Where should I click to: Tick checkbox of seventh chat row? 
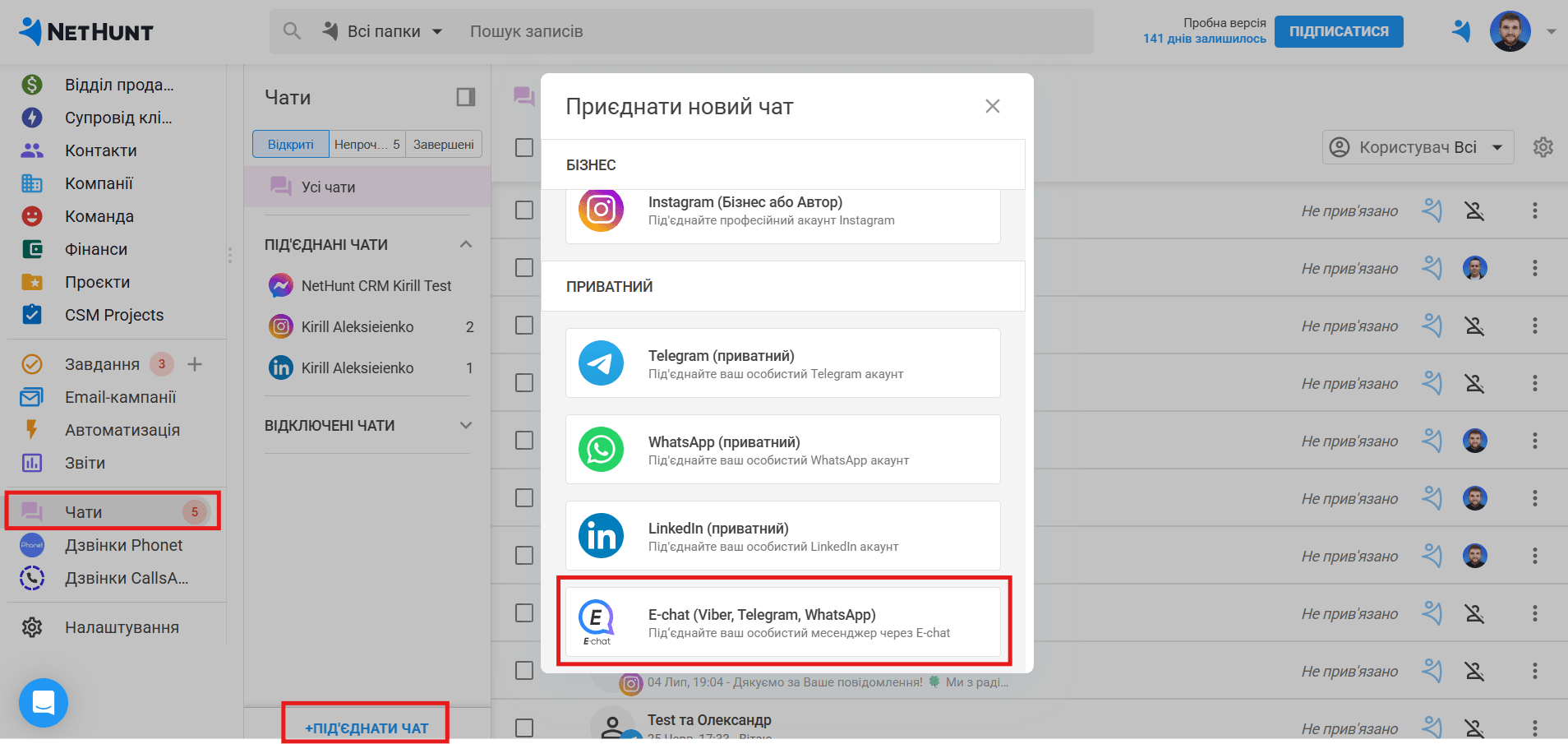tap(524, 556)
